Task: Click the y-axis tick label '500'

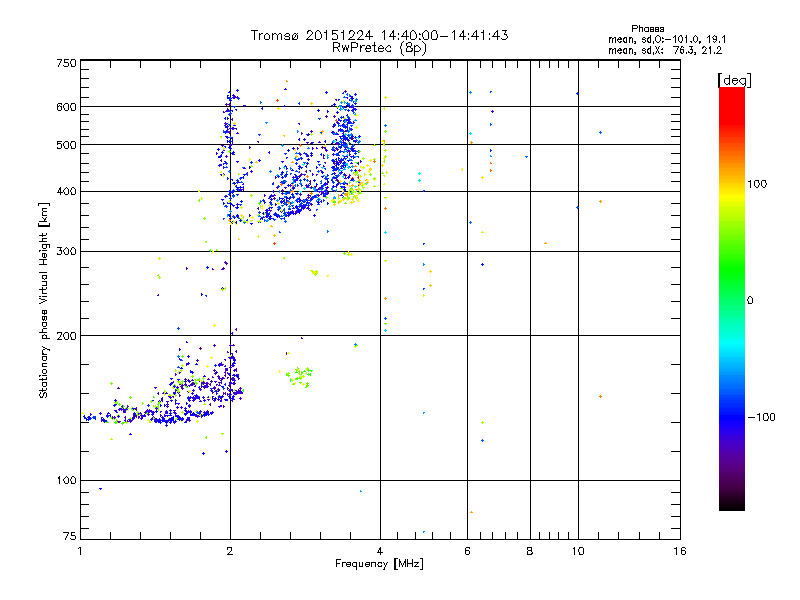Action: click(x=66, y=145)
